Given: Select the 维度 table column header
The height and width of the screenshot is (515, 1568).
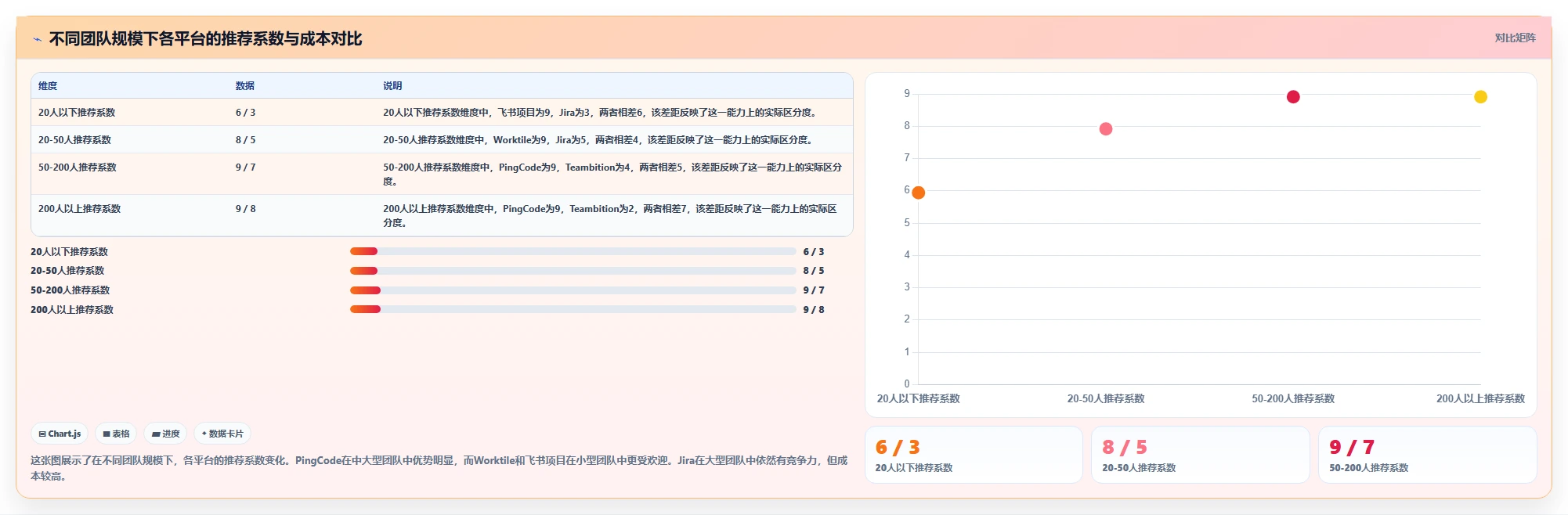Looking at the screenshot, I should tap(48, 86).
